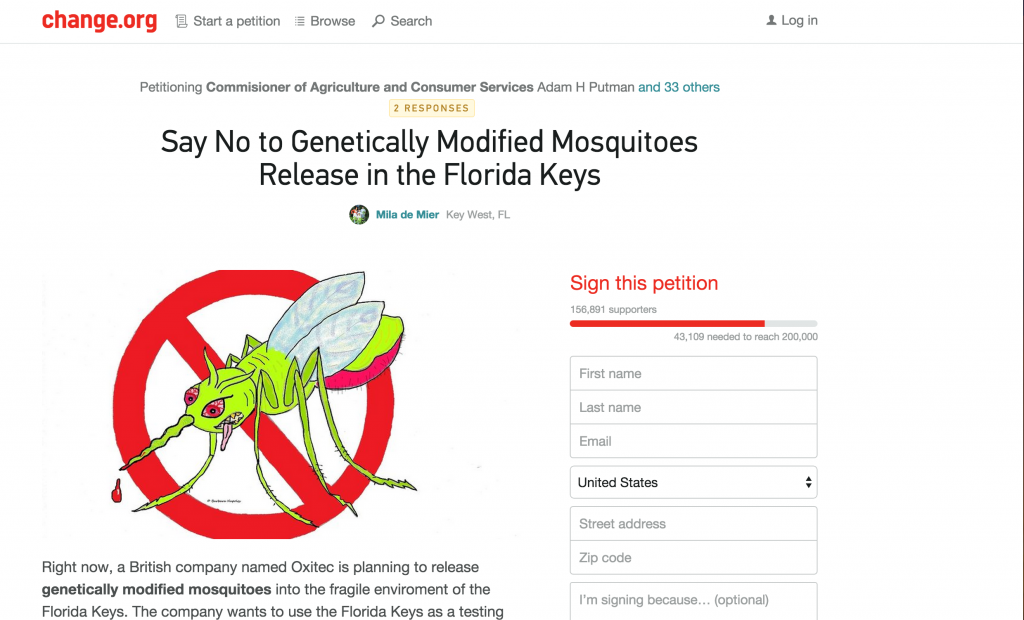Open the change.org home logo
1024x620 pixels.
pos(99,20)
